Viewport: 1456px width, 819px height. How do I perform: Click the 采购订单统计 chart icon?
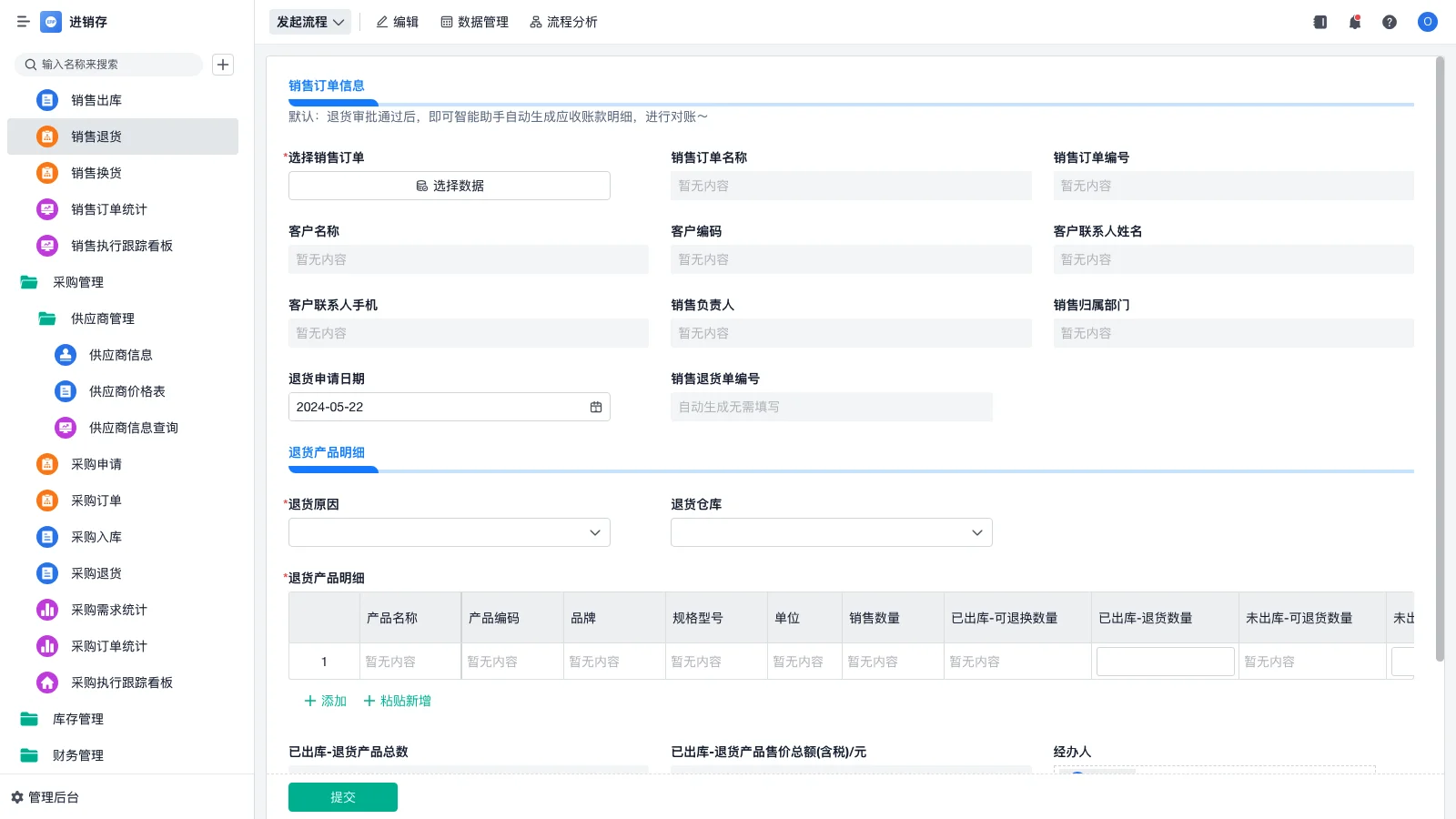click(47, 646)
